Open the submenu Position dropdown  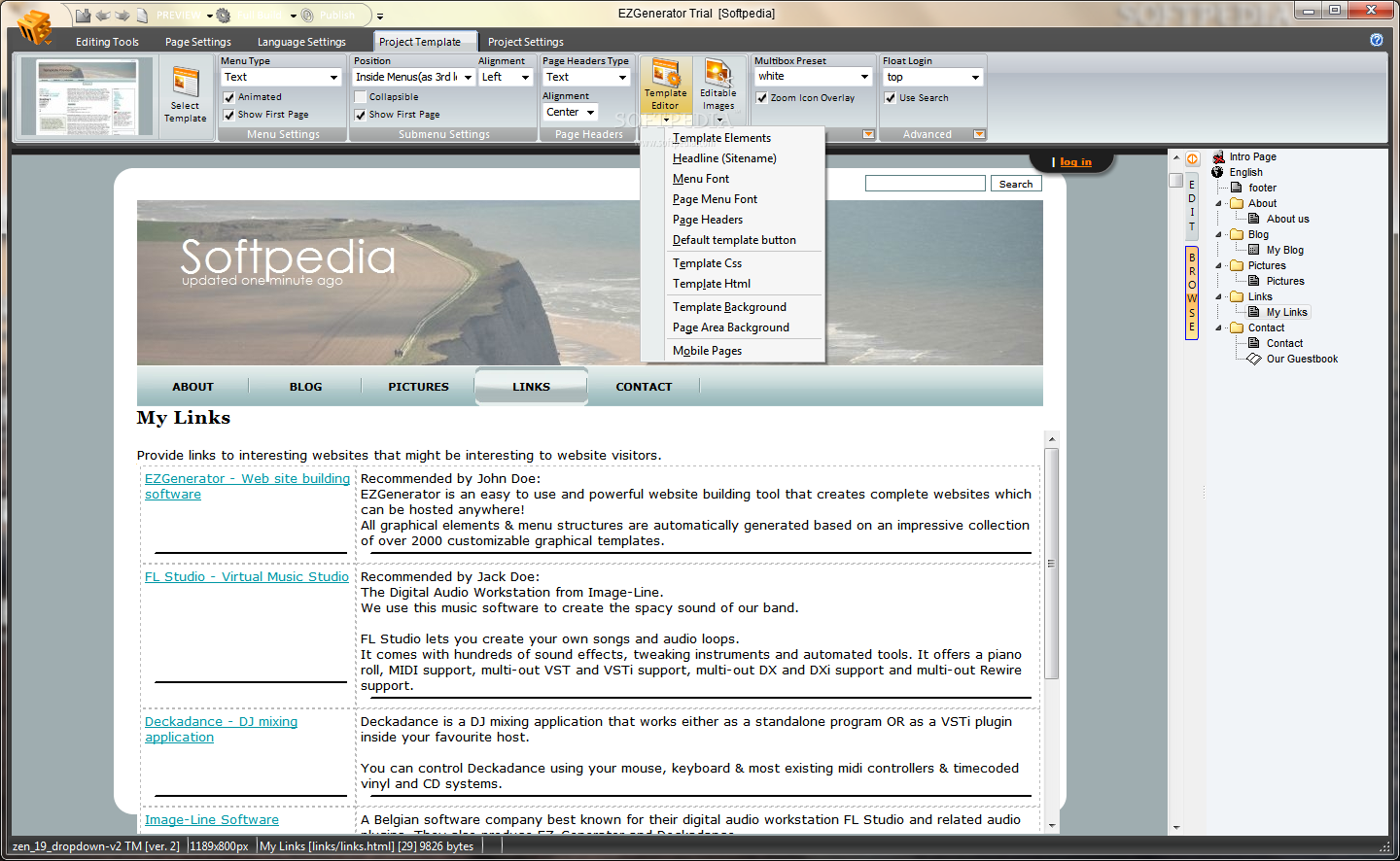tap(413, 77)
